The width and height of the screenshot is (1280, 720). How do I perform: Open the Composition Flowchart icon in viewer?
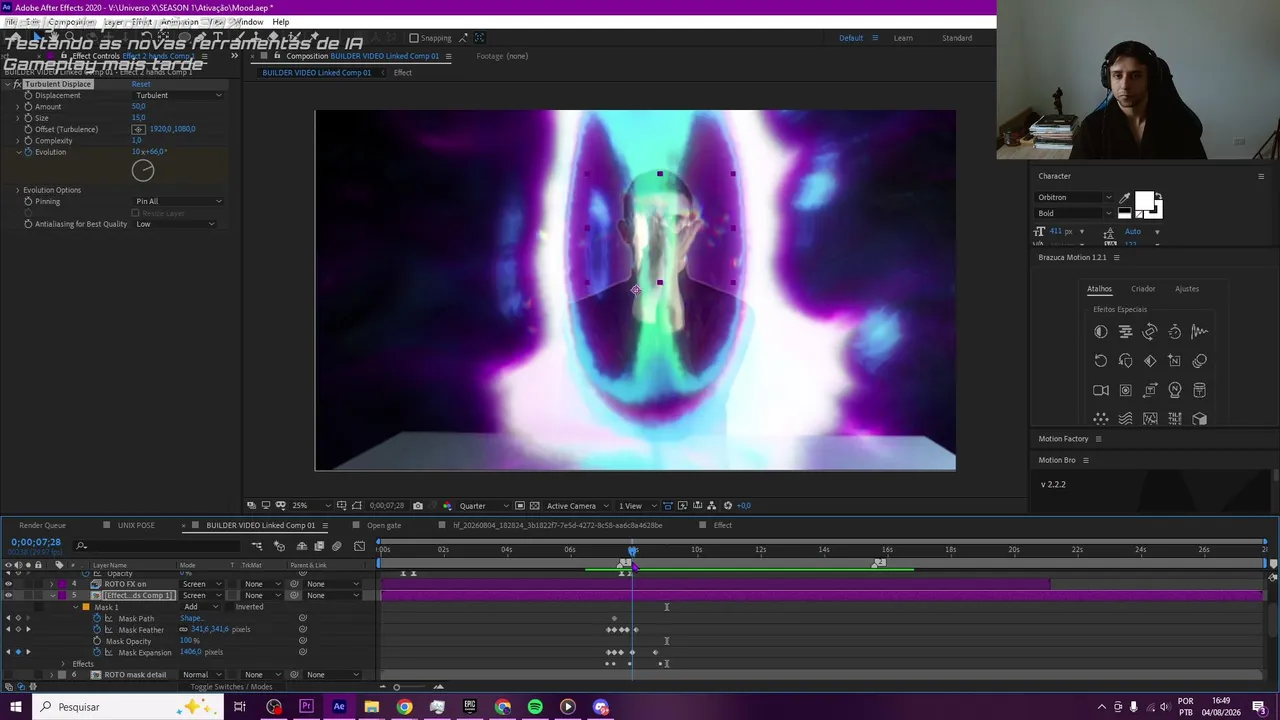[x=711, y=506]
